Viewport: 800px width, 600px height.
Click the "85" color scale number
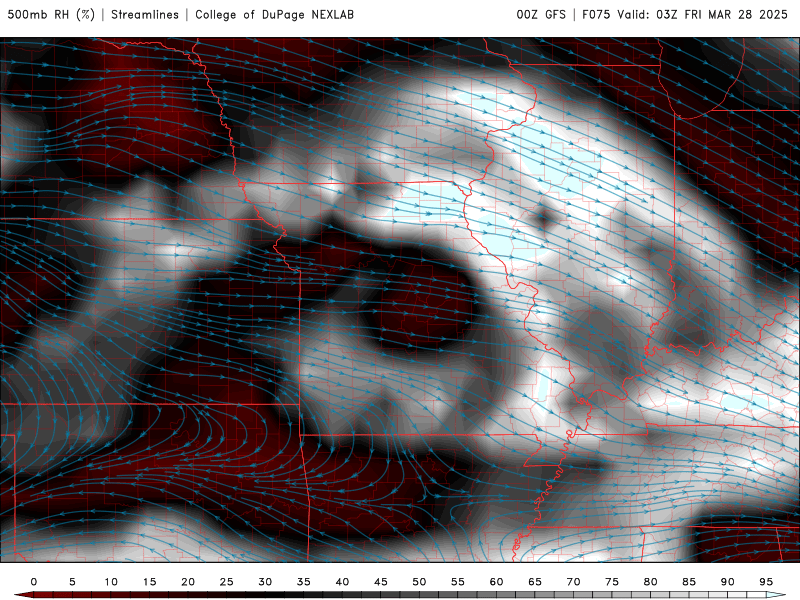click(689, 582)
